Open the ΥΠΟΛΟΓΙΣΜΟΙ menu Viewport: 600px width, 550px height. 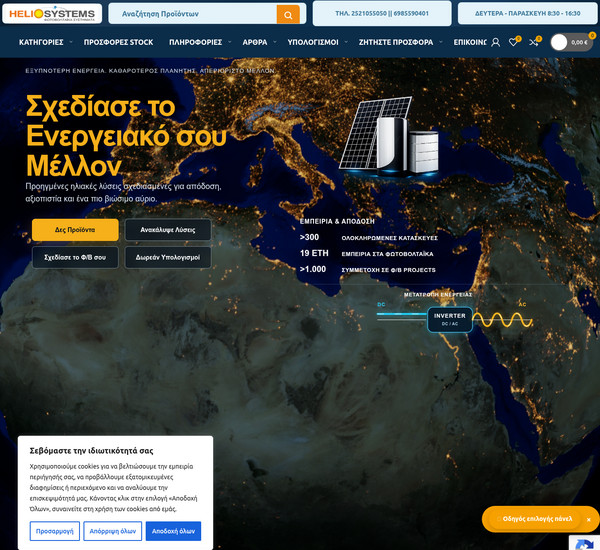click(313, 42)
